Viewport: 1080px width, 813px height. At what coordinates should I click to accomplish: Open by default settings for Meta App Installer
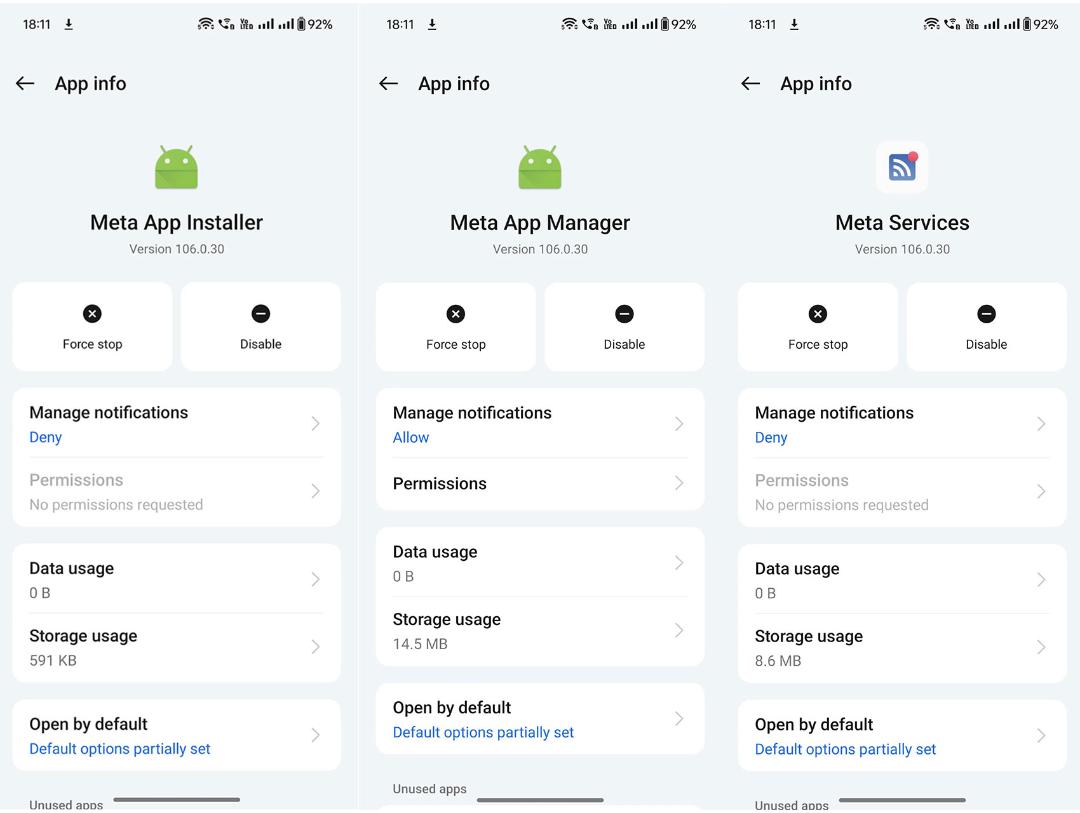176,735
